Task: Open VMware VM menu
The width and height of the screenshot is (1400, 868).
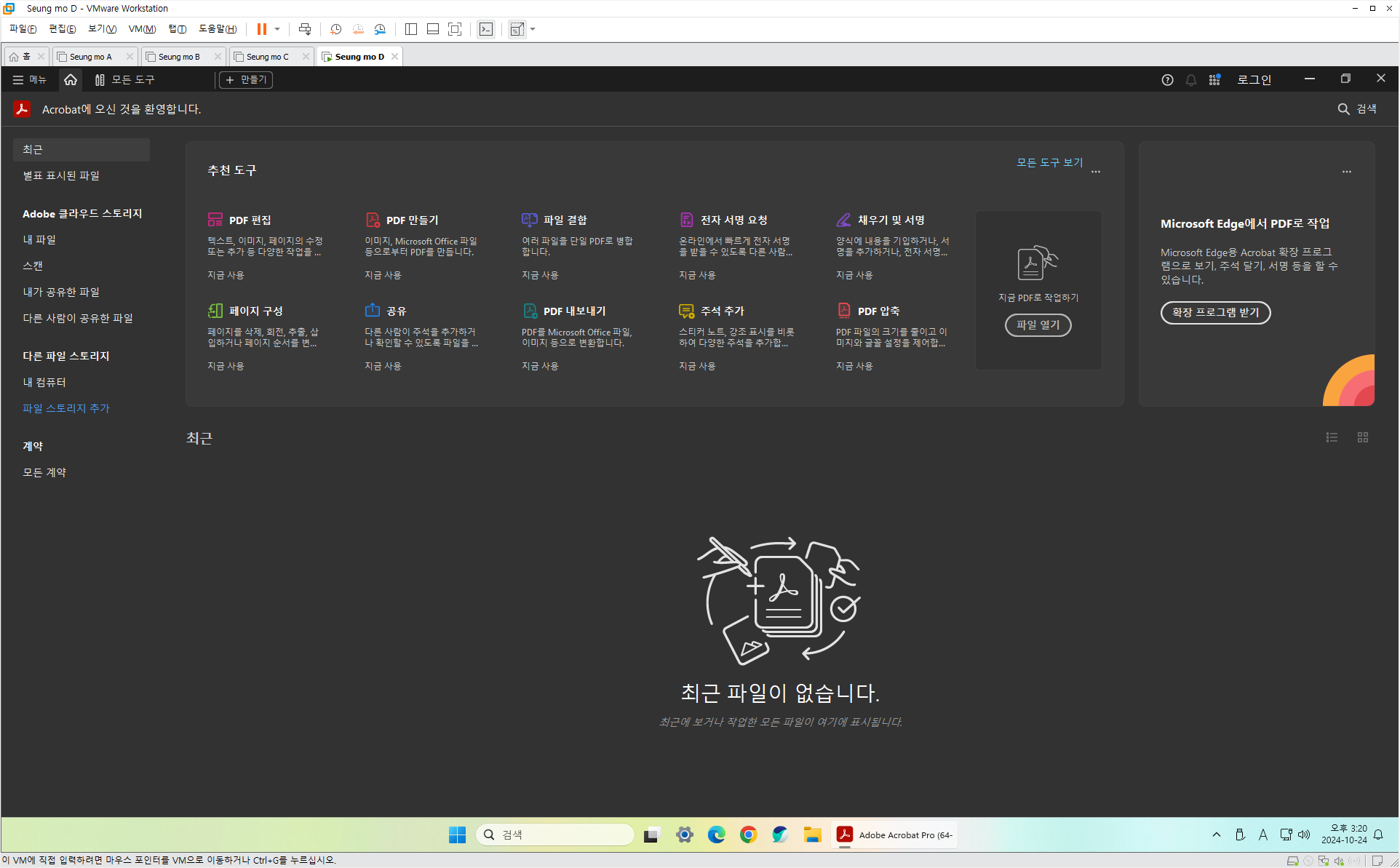Action: (x=142, y=29)
